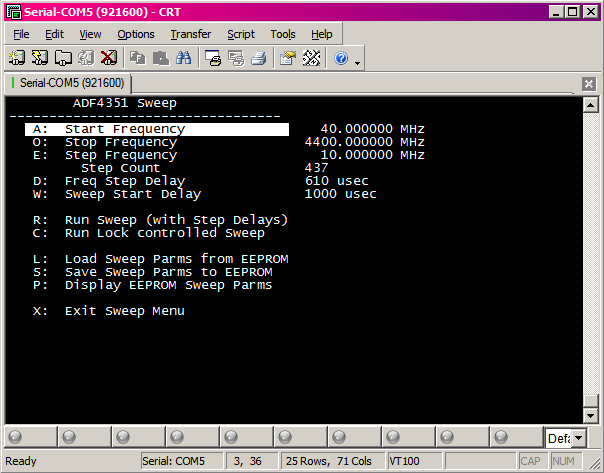Click 'X: Exit Sweep Menu' line
Viewport: 604px width, 473px height.
coord(109,311)
